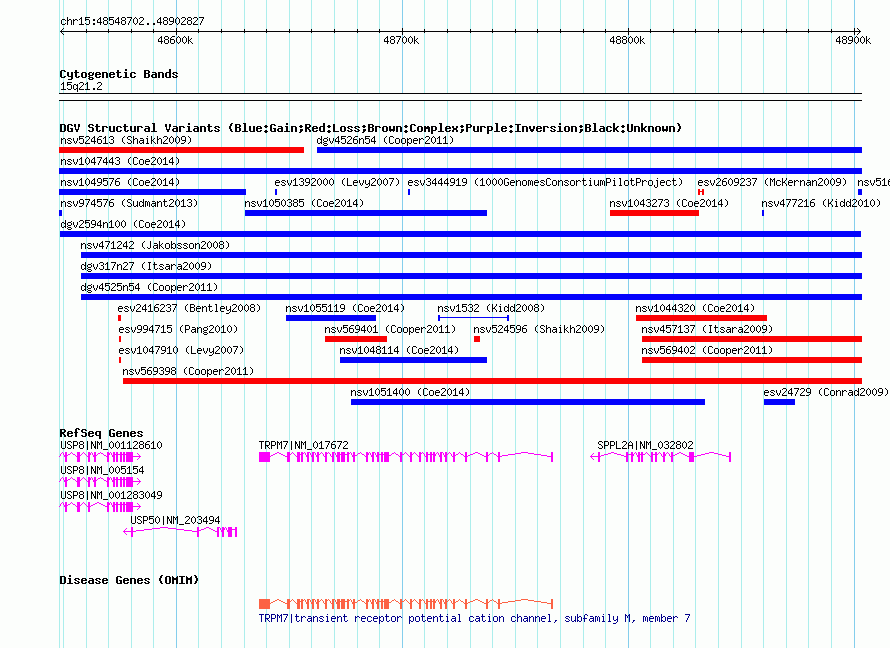Click the nsv1050385 (Coe2014) blue bar
The height and width of the screenshot is (648, 890).
point(366,213)
